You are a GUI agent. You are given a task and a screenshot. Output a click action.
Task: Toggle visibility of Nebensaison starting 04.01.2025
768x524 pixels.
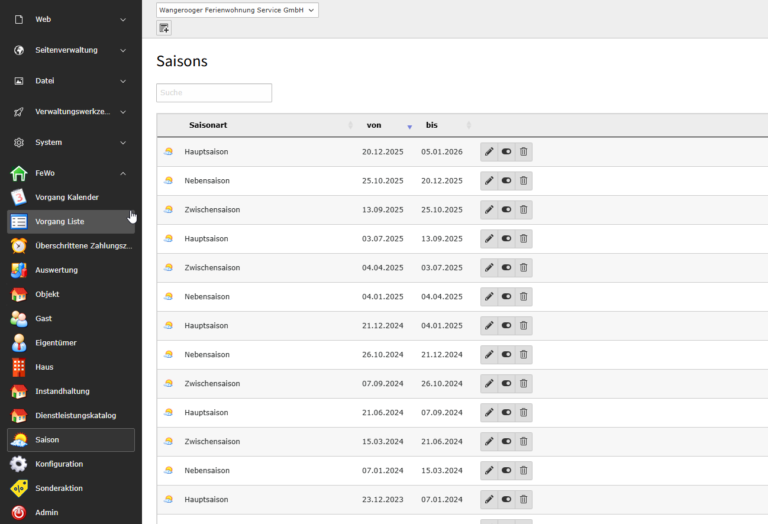[x=506, y=296]
